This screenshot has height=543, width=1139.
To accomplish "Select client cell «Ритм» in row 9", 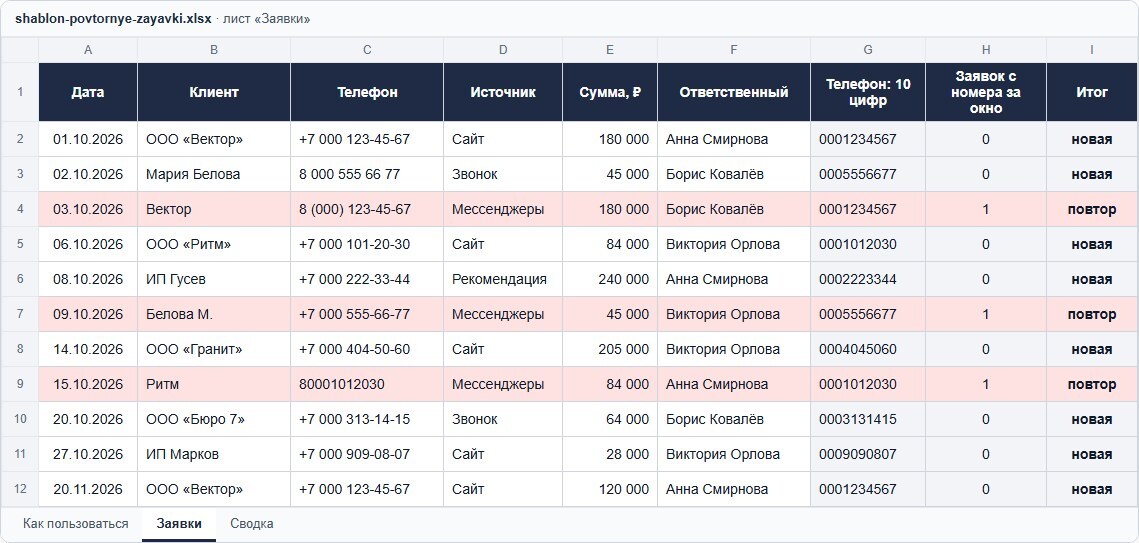I will pyautogui.click(x=214, y=384).
